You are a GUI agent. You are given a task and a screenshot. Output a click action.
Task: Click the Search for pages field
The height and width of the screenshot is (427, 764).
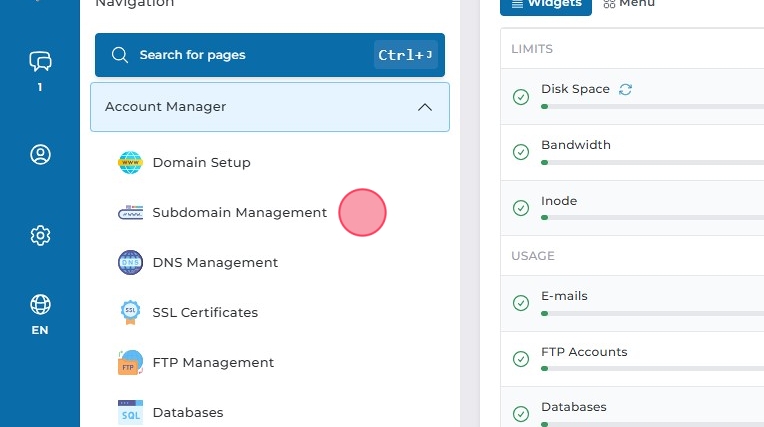[240, 55]
